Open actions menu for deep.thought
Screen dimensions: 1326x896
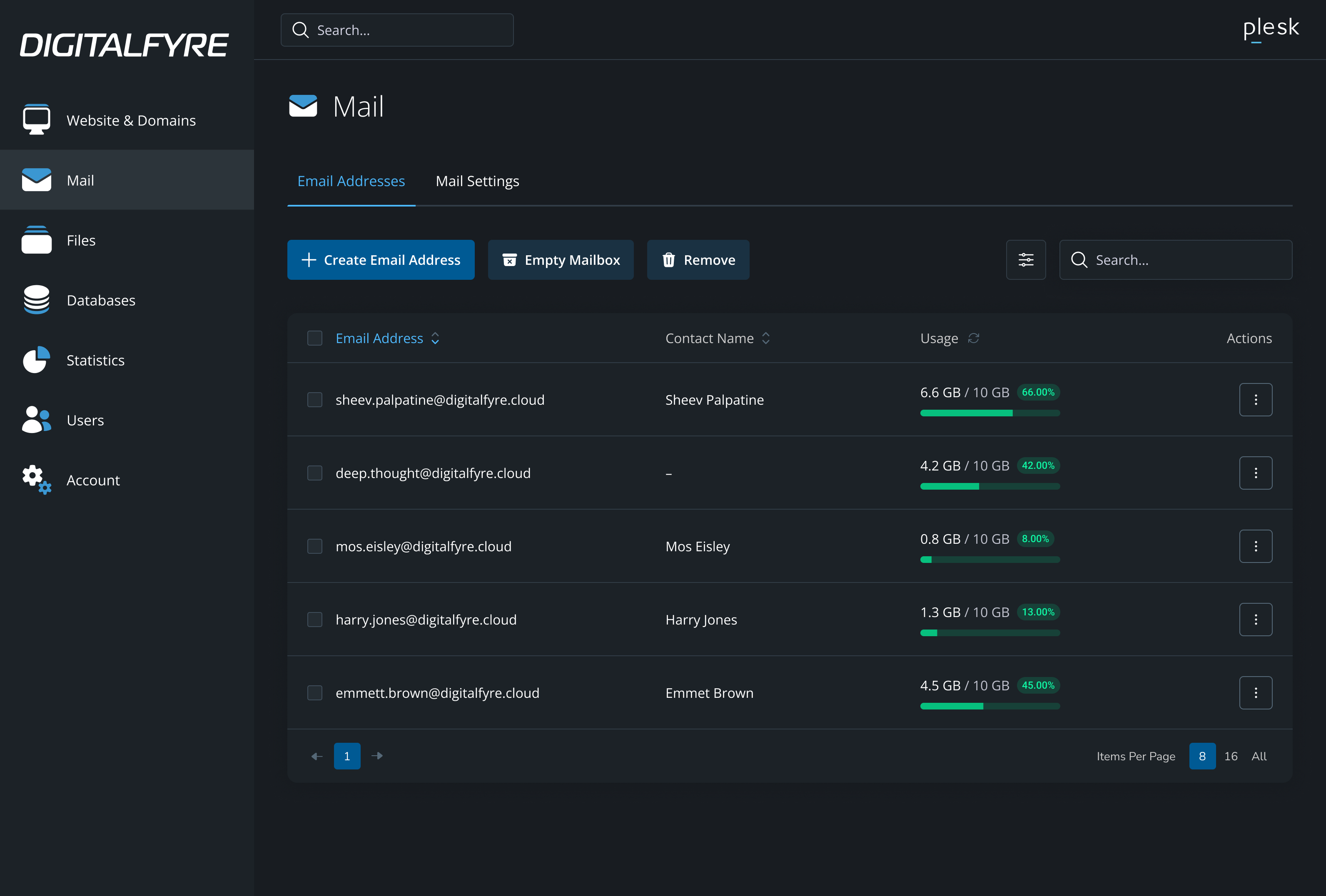[1255, 473]
